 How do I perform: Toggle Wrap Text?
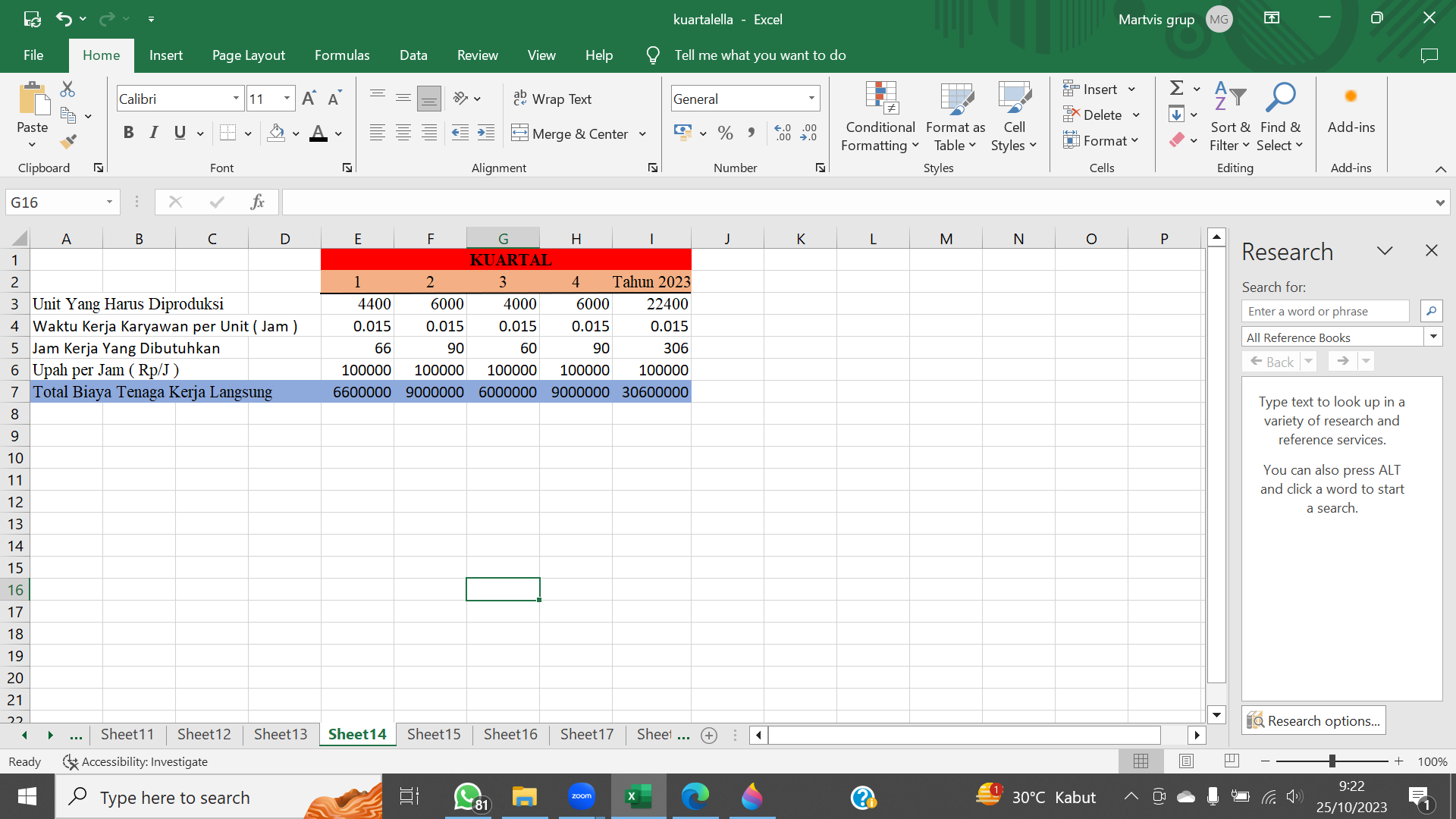552,99
